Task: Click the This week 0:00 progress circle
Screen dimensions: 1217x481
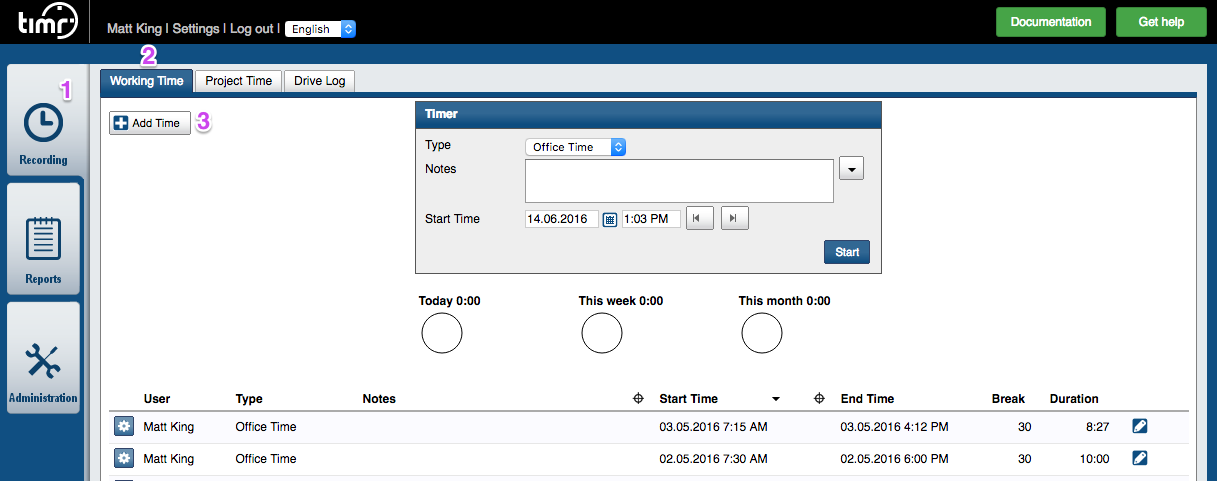Action: point(602,333)
